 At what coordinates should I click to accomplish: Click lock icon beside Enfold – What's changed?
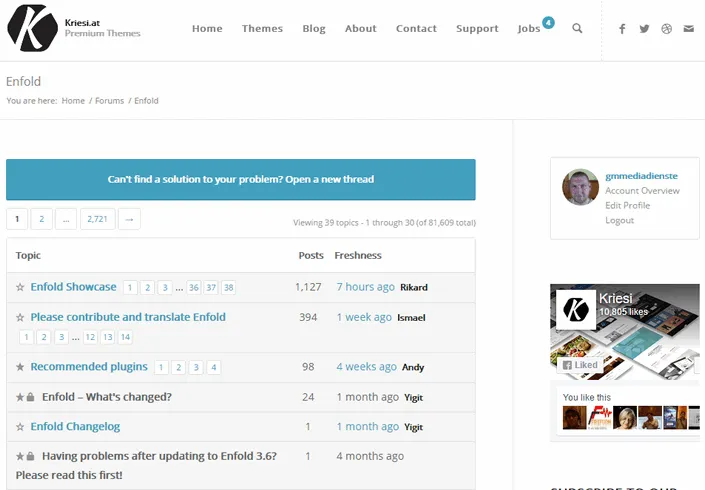(30, 397)
